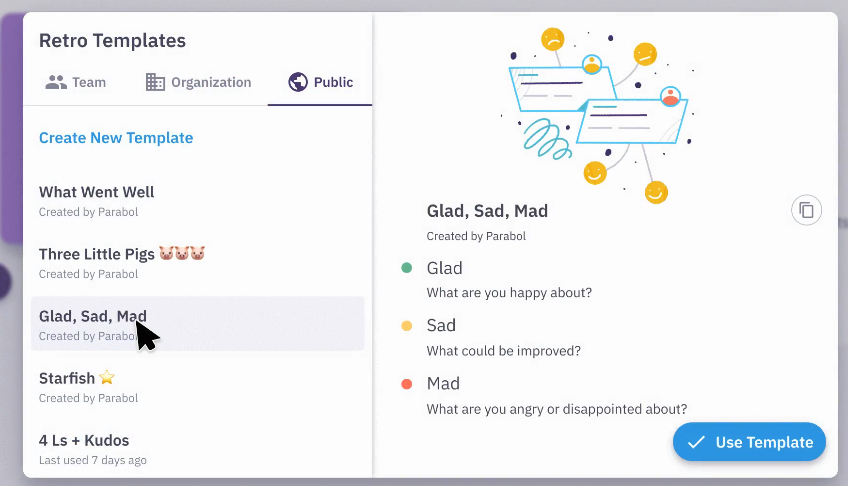
Task: Switch to the Team tab
Action: coord(76,82)
